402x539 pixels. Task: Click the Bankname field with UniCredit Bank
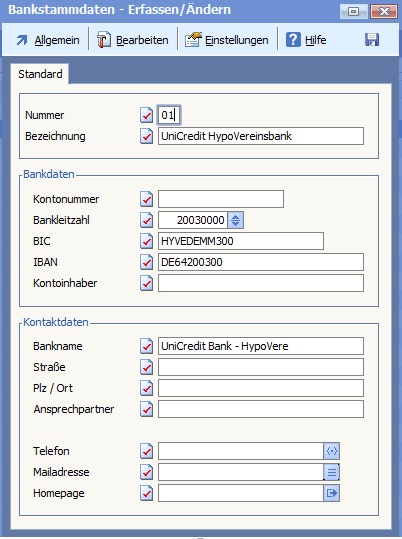tap(261, 346)
